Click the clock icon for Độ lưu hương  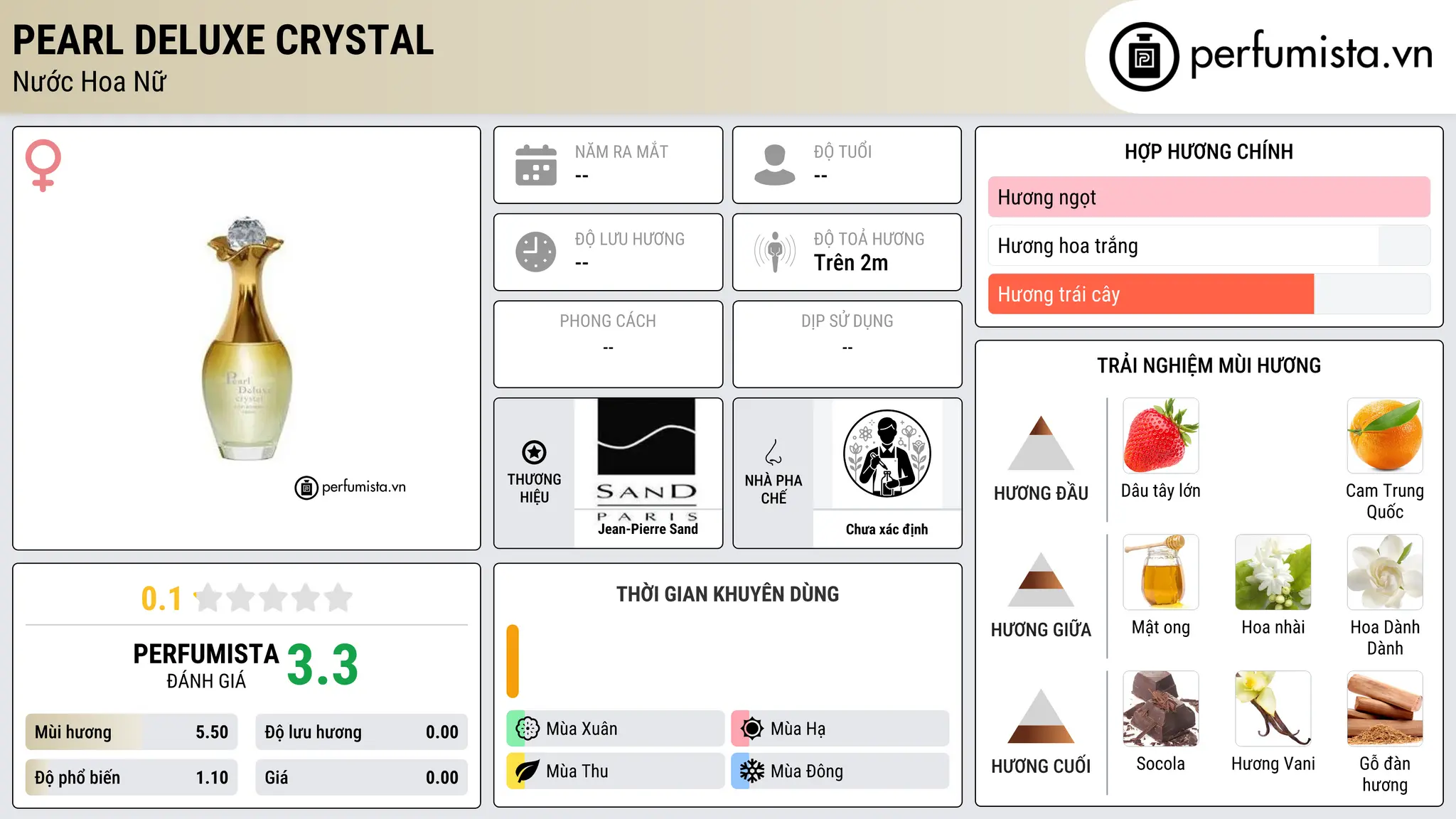point(536,252)
